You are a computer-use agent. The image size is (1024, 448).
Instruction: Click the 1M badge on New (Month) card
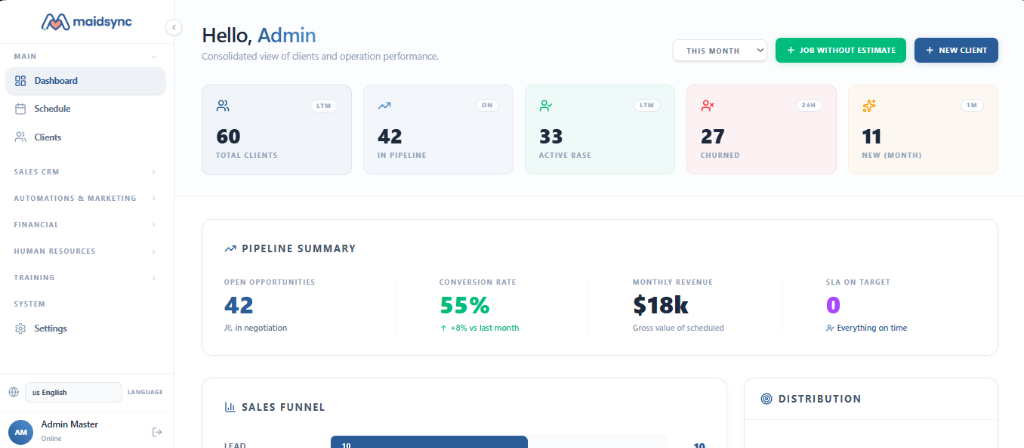(972, 106)
